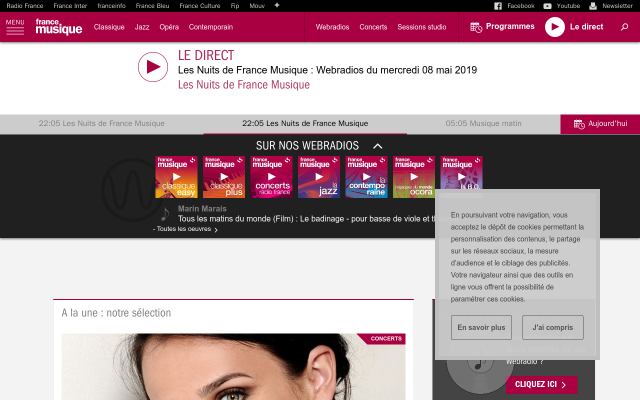Play La Jazz webradio tile
640x400 pixels.
pyautogui.click(x=319, y=177)
